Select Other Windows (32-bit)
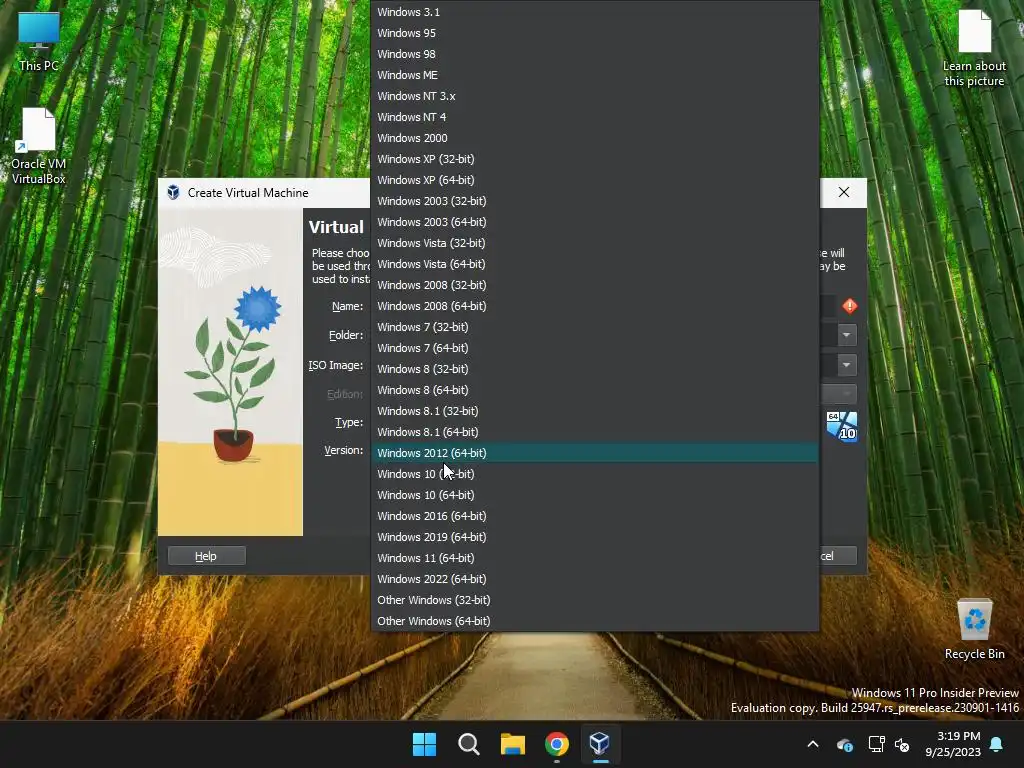 point(594,600)
